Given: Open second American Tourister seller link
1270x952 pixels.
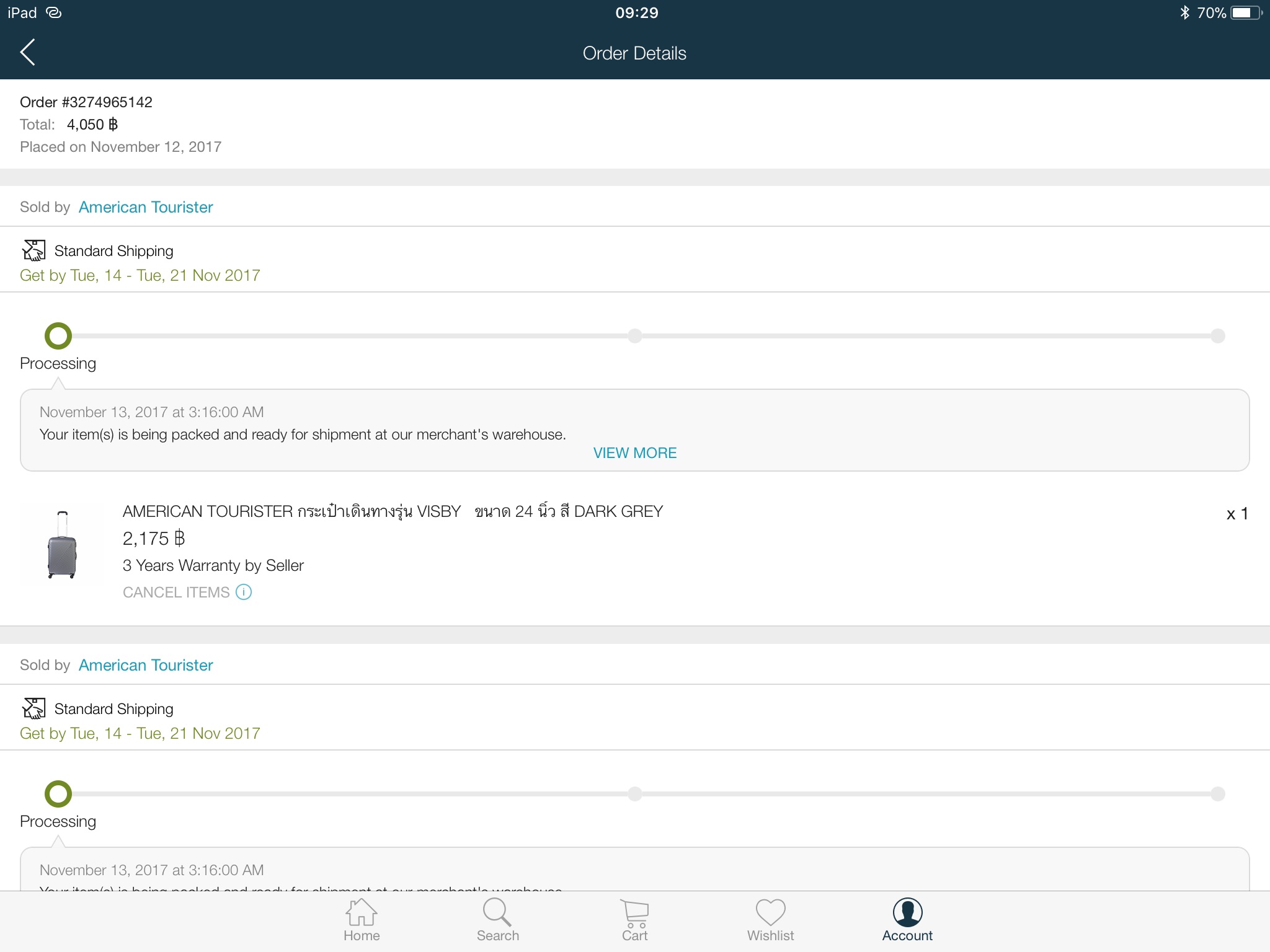Looking at the screenshot, I should (146, 665).
